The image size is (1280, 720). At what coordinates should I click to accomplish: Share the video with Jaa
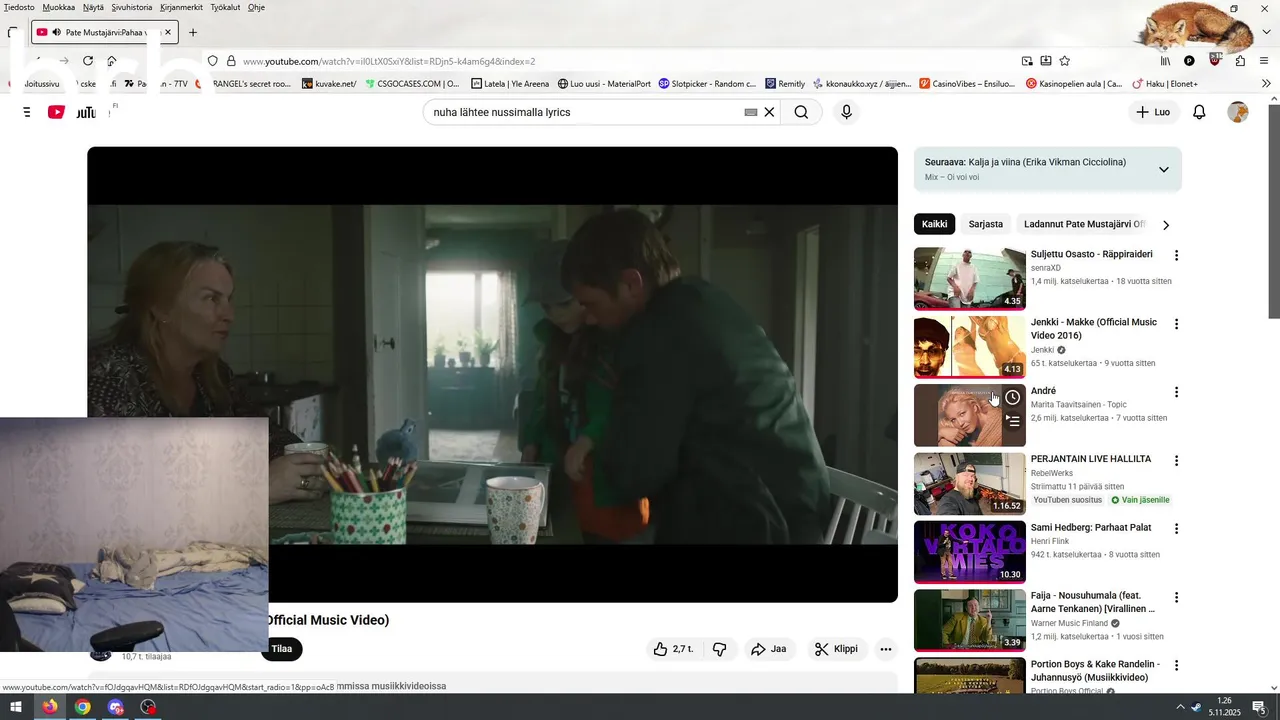click(x=768, y=649)
